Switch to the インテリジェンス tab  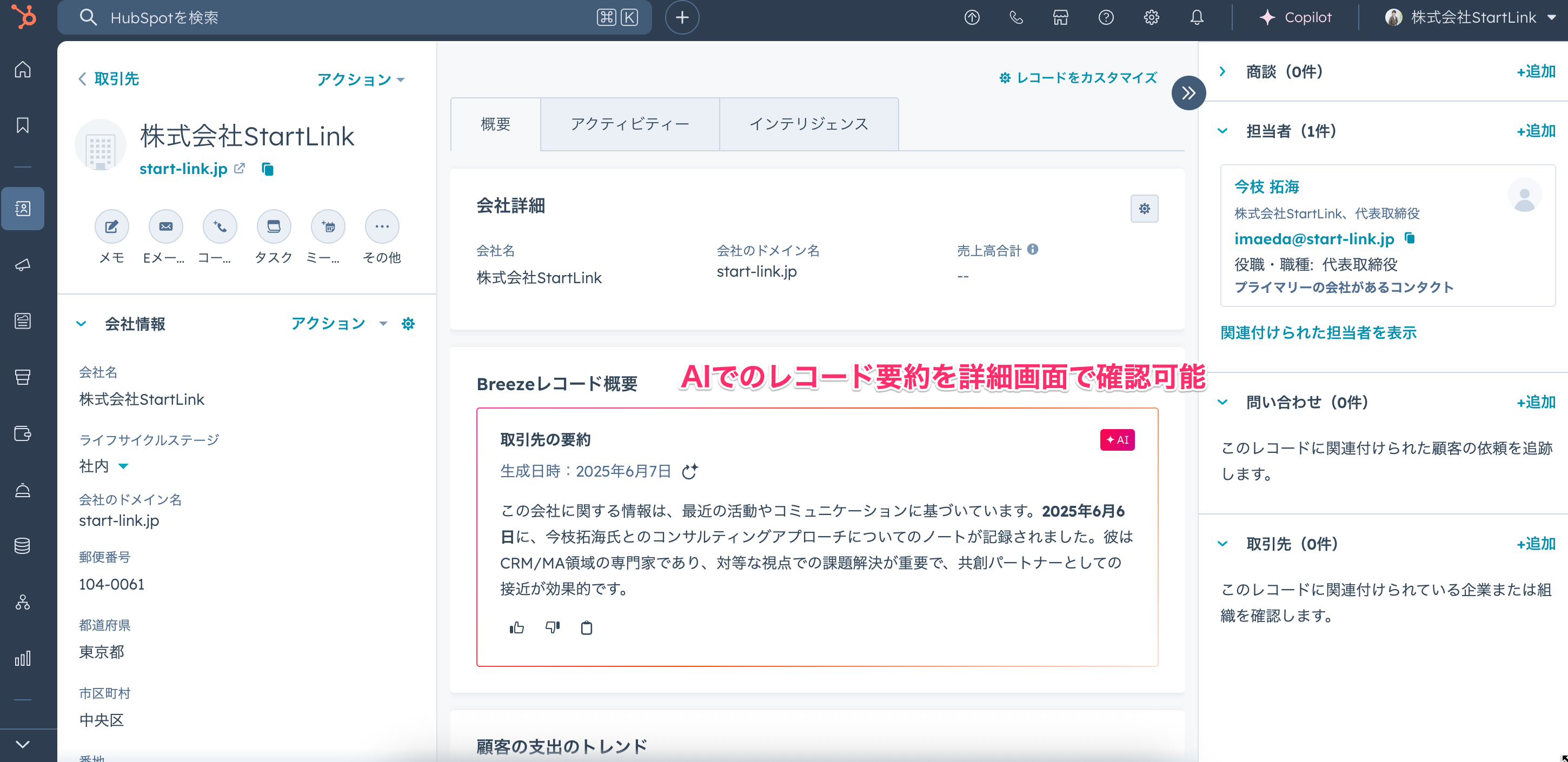point(808,124)
